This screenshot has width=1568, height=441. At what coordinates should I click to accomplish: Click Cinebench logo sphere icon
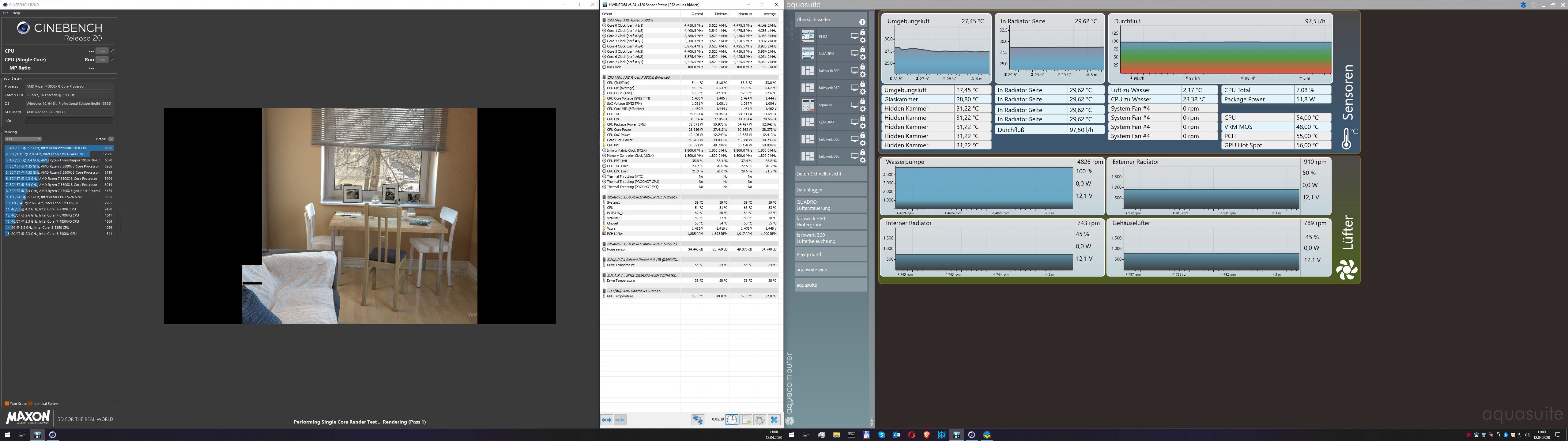click(23, 28)
